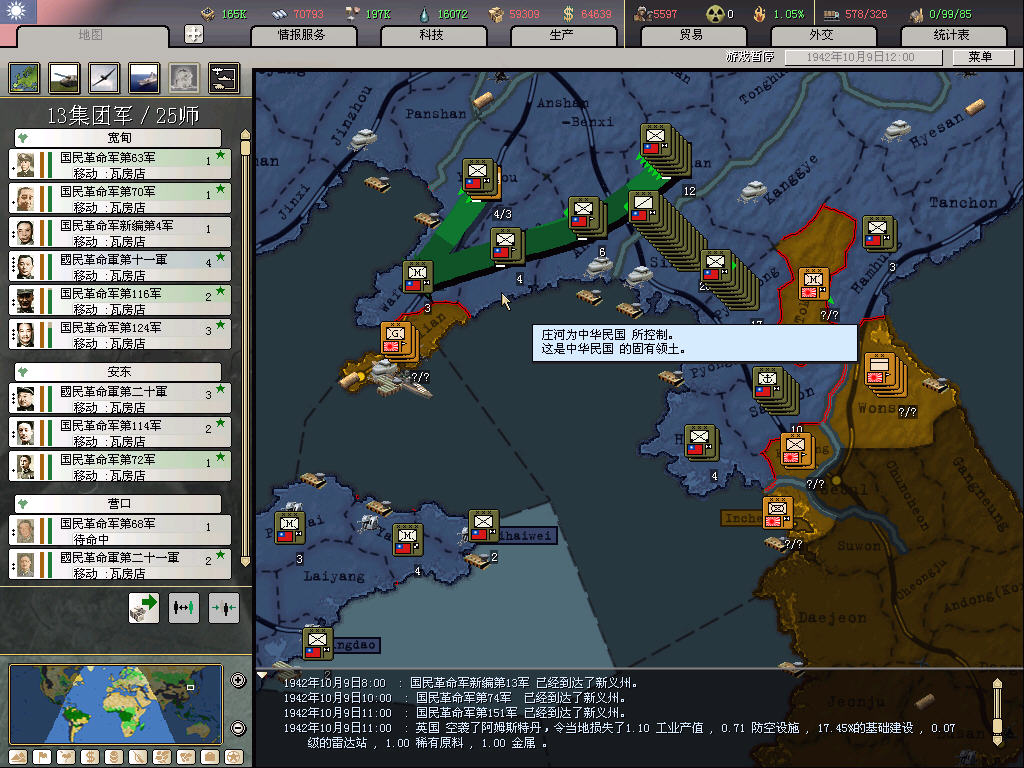This screenshot has width=1024, height=768.
Task: Select the Chinese unit counter at Qingdao
Action: 317,643
